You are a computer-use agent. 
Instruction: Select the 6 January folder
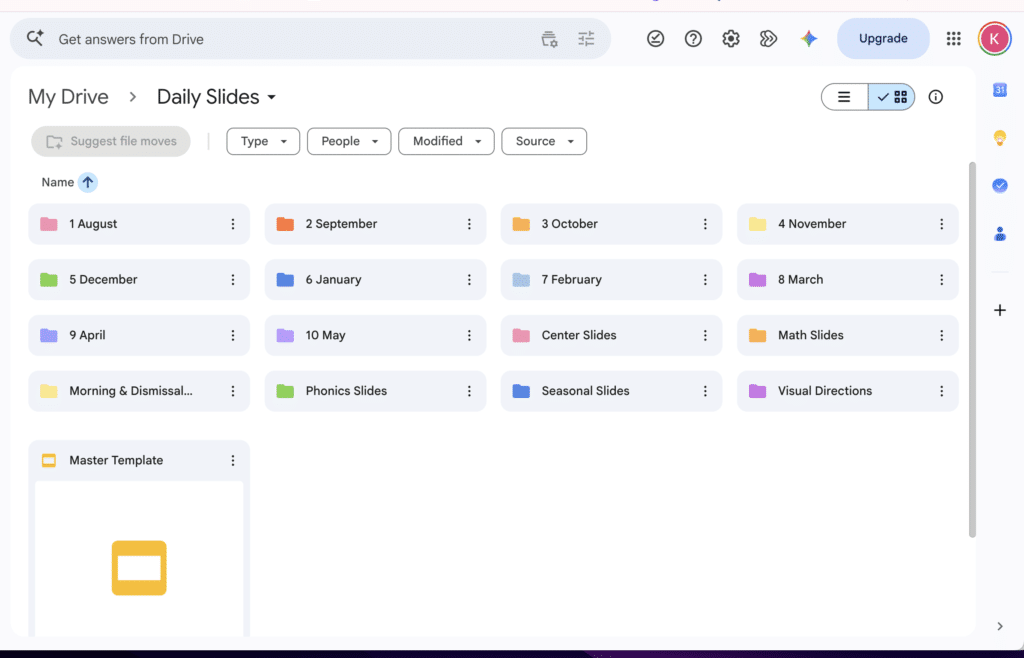[x=376, y=279]
